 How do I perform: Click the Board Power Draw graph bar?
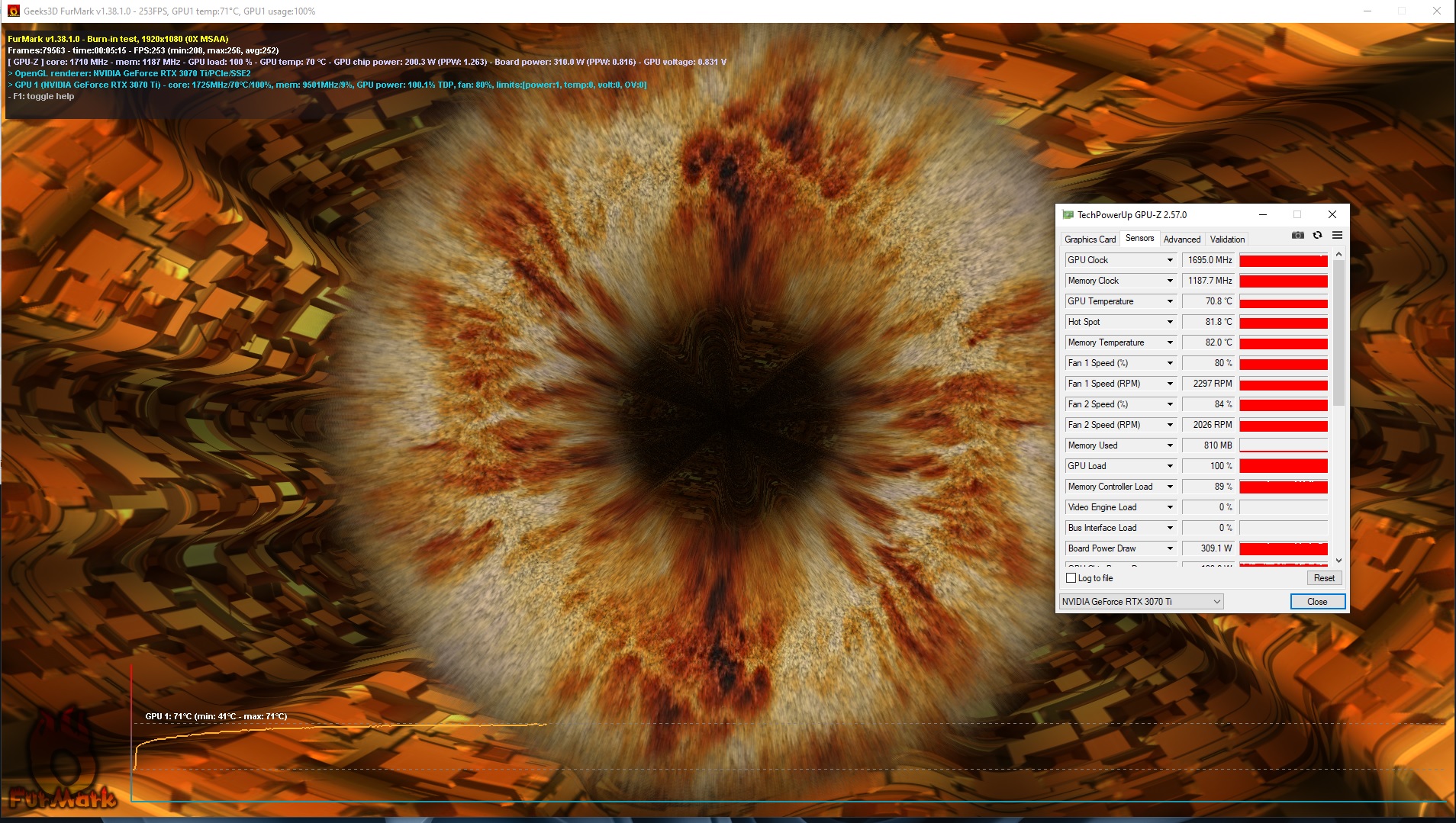click(x=1284, y=548)
